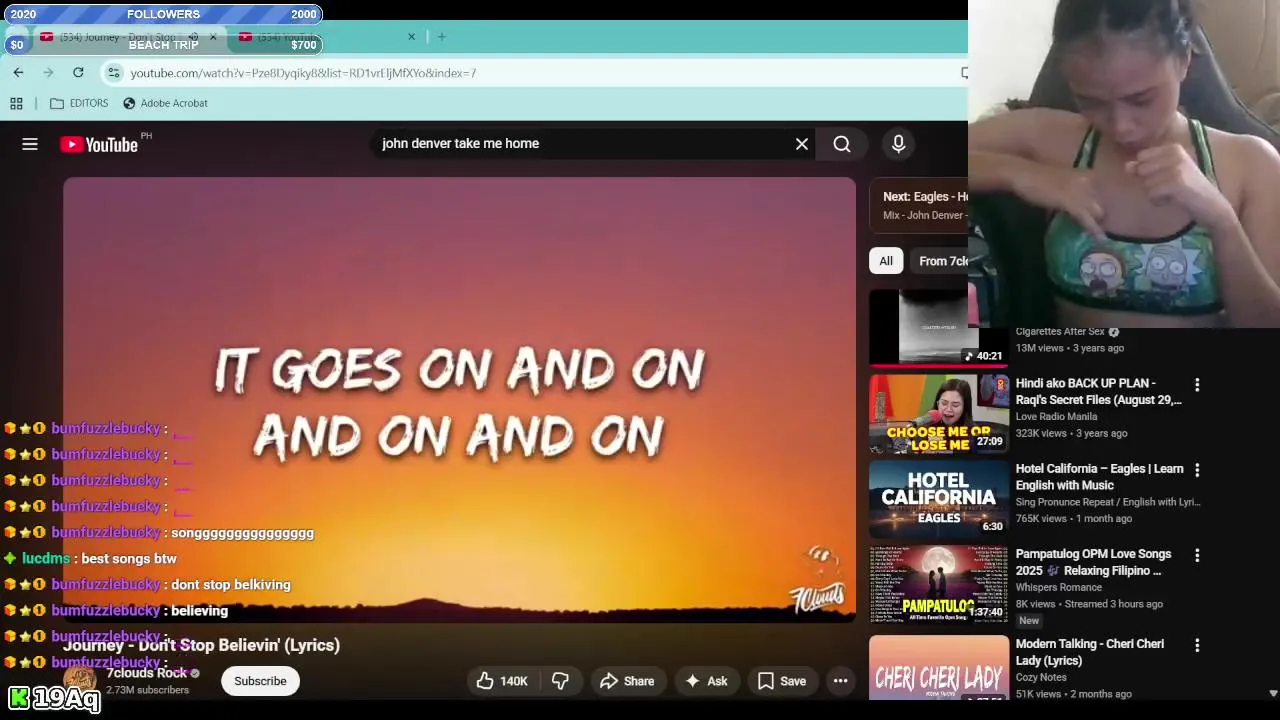Open the 7clouds Rock channel page
The width and height of the screenshot is (1280, 720).
point(146,673)
